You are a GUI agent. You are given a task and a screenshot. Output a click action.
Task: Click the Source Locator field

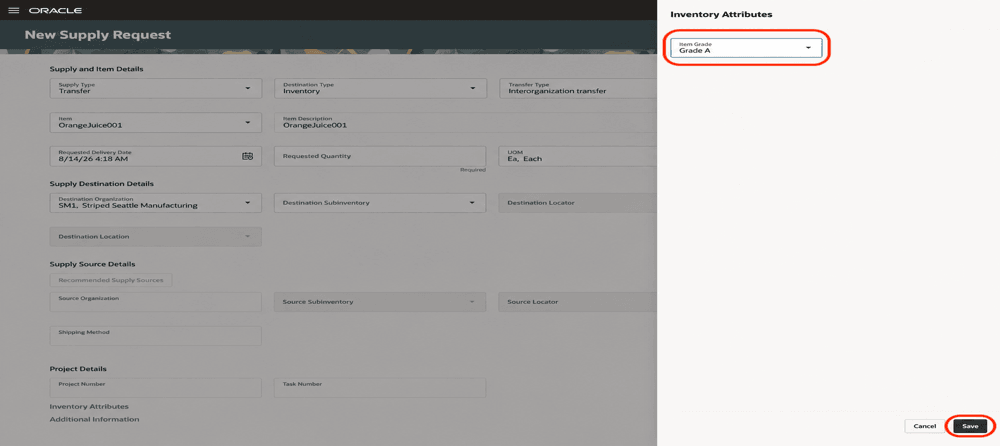click(x=578, y=302)
